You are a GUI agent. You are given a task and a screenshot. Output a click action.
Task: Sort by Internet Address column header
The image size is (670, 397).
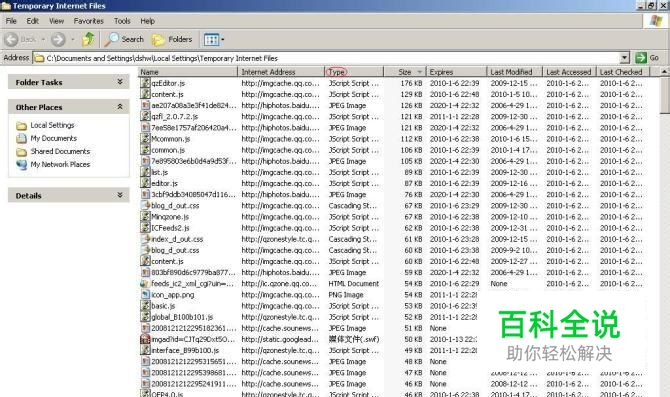point(281,72)
